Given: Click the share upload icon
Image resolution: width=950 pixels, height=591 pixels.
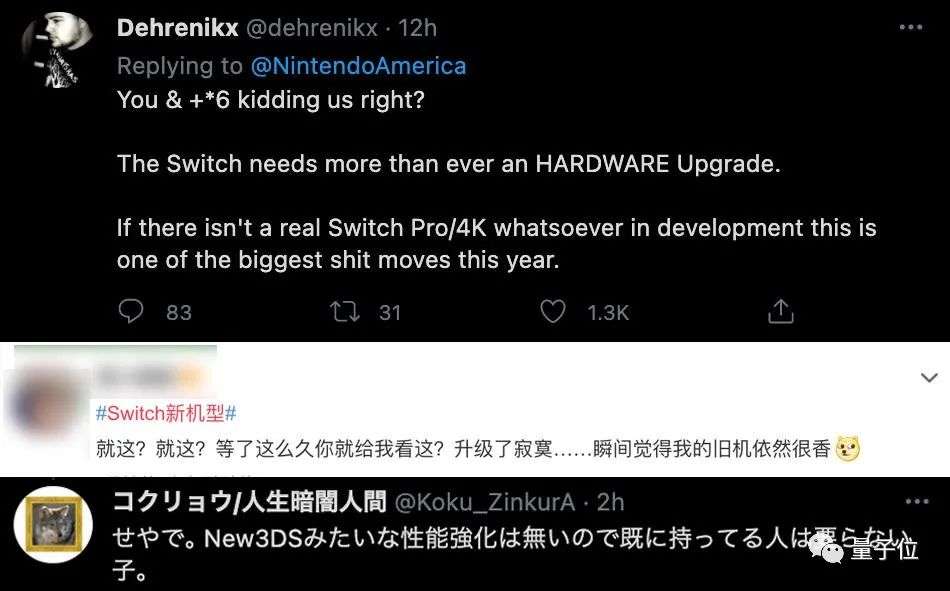Looking at the screenshot, I should (x=781, y=311).
